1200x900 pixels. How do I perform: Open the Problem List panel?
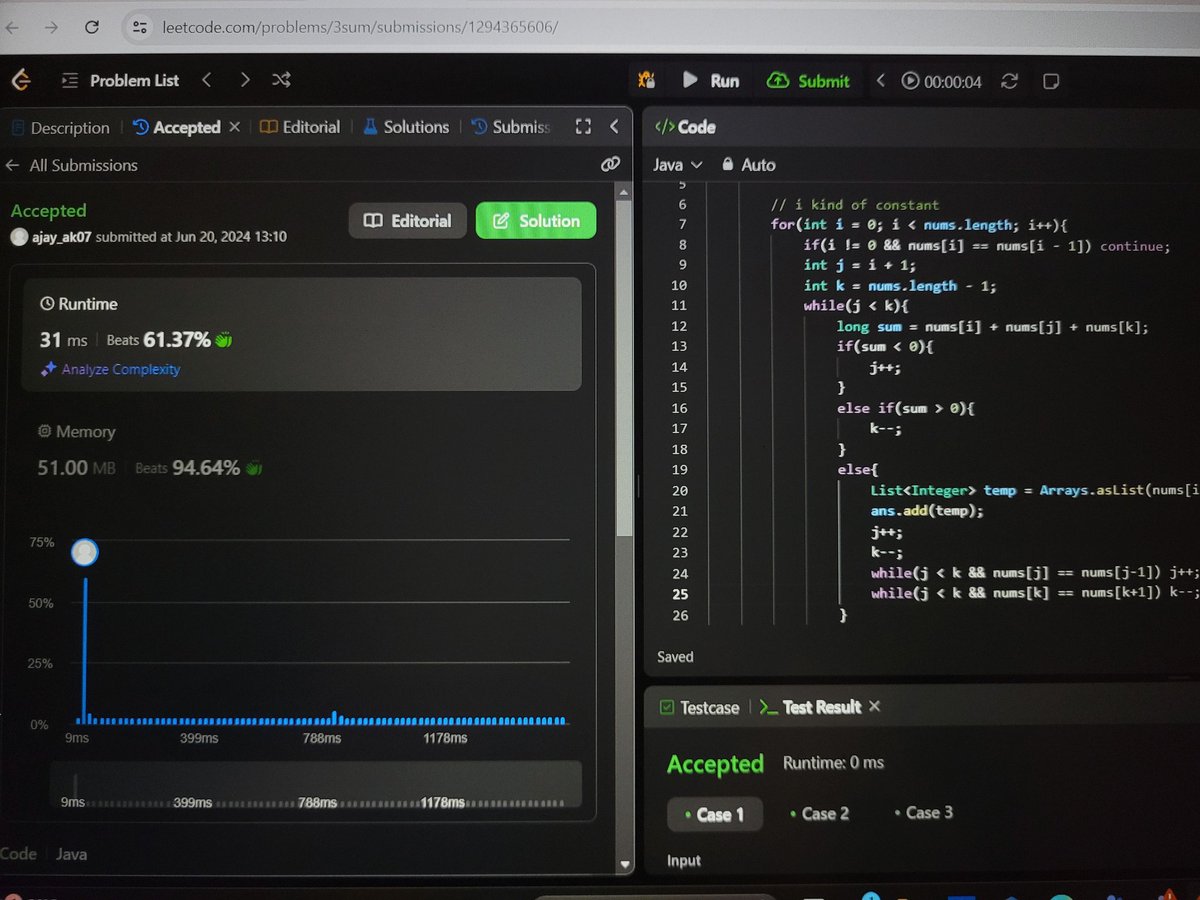(x=121, y=81)
